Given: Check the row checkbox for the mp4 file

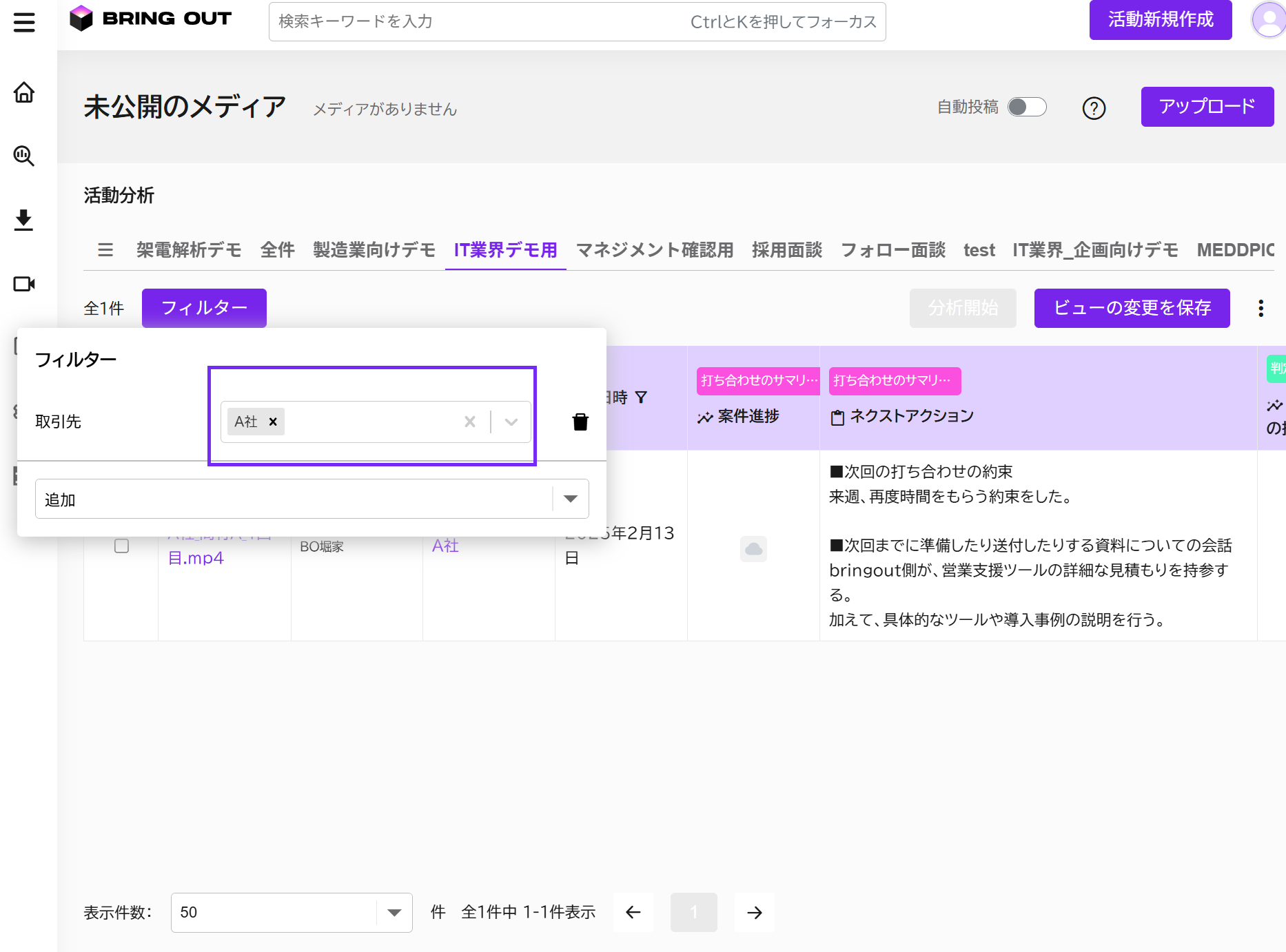Looking at the screenshot, I should (x=121, y=546).
